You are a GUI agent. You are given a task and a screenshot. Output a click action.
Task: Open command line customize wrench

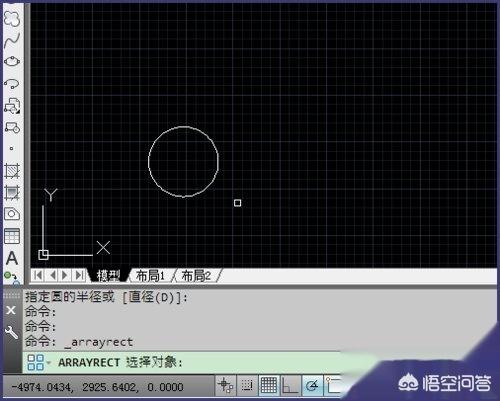pos(11,332)
